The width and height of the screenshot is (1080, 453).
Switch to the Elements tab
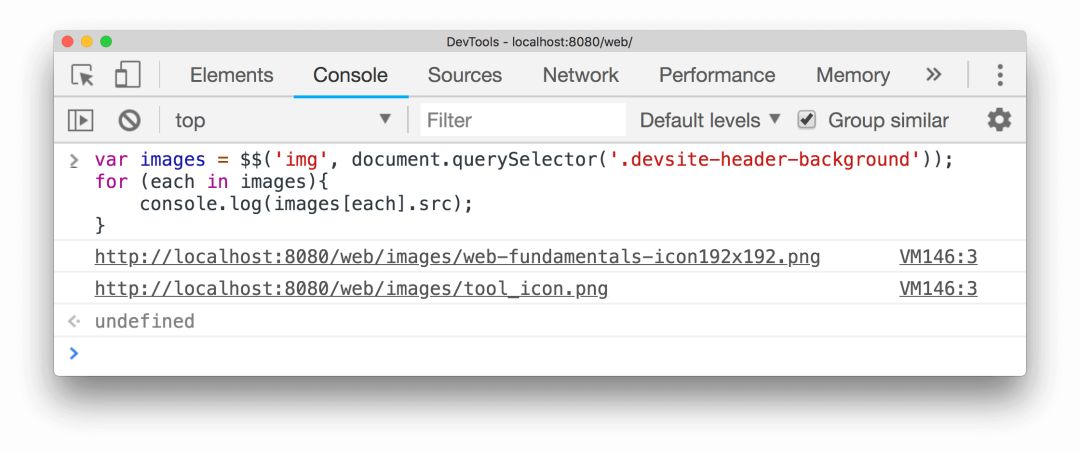point(231,75)
